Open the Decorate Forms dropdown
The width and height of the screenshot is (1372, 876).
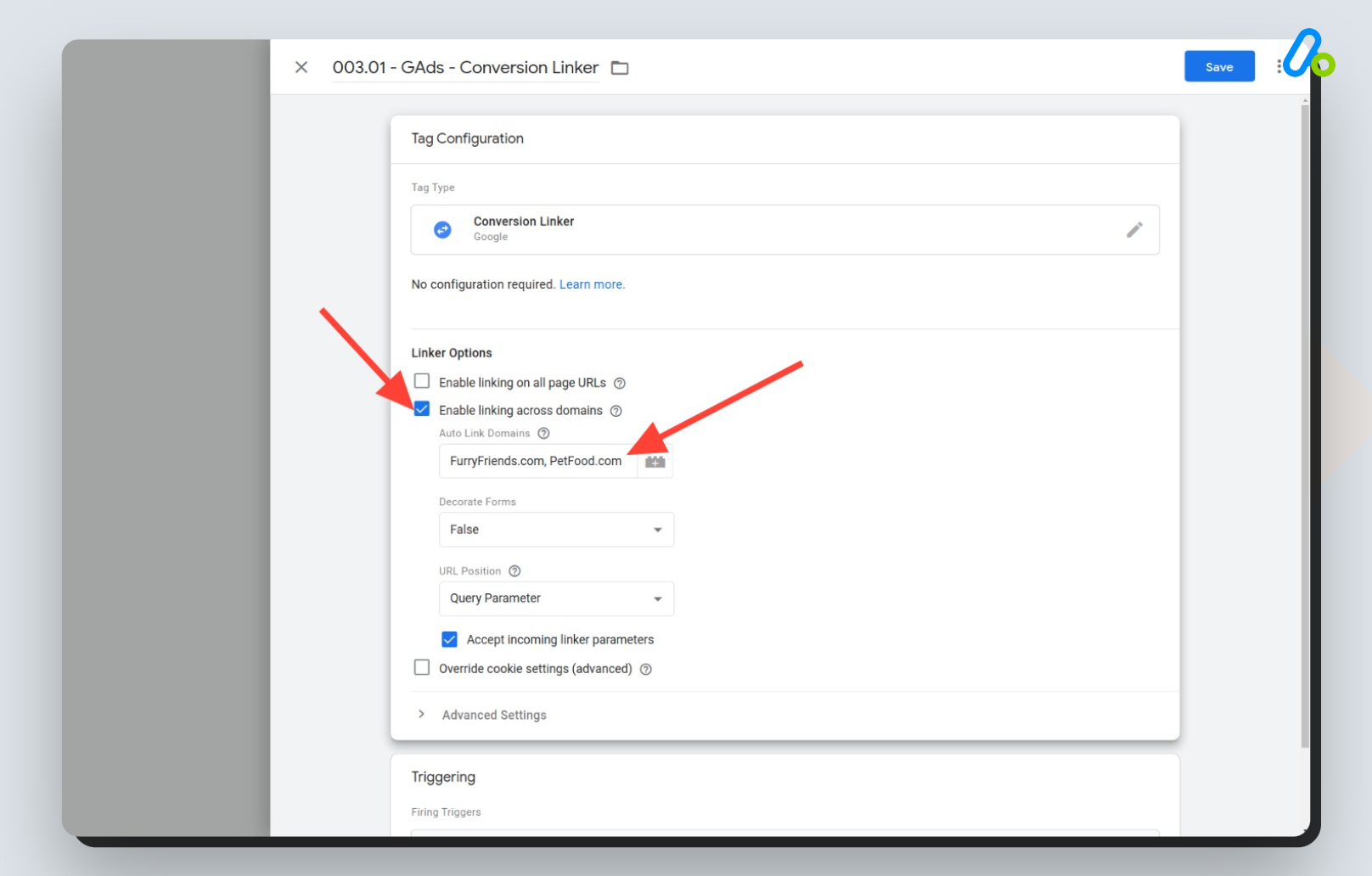[x=556, y=530]
